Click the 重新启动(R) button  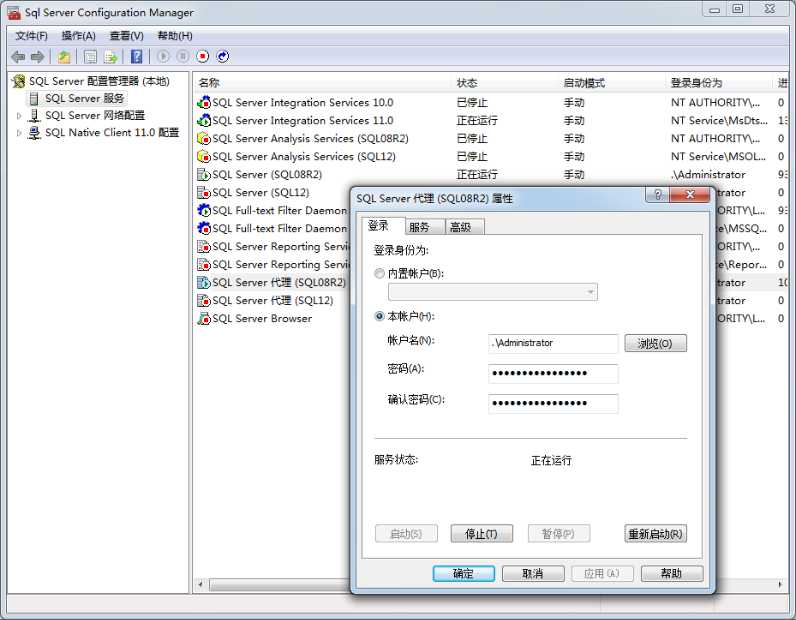tap(655, 534)
